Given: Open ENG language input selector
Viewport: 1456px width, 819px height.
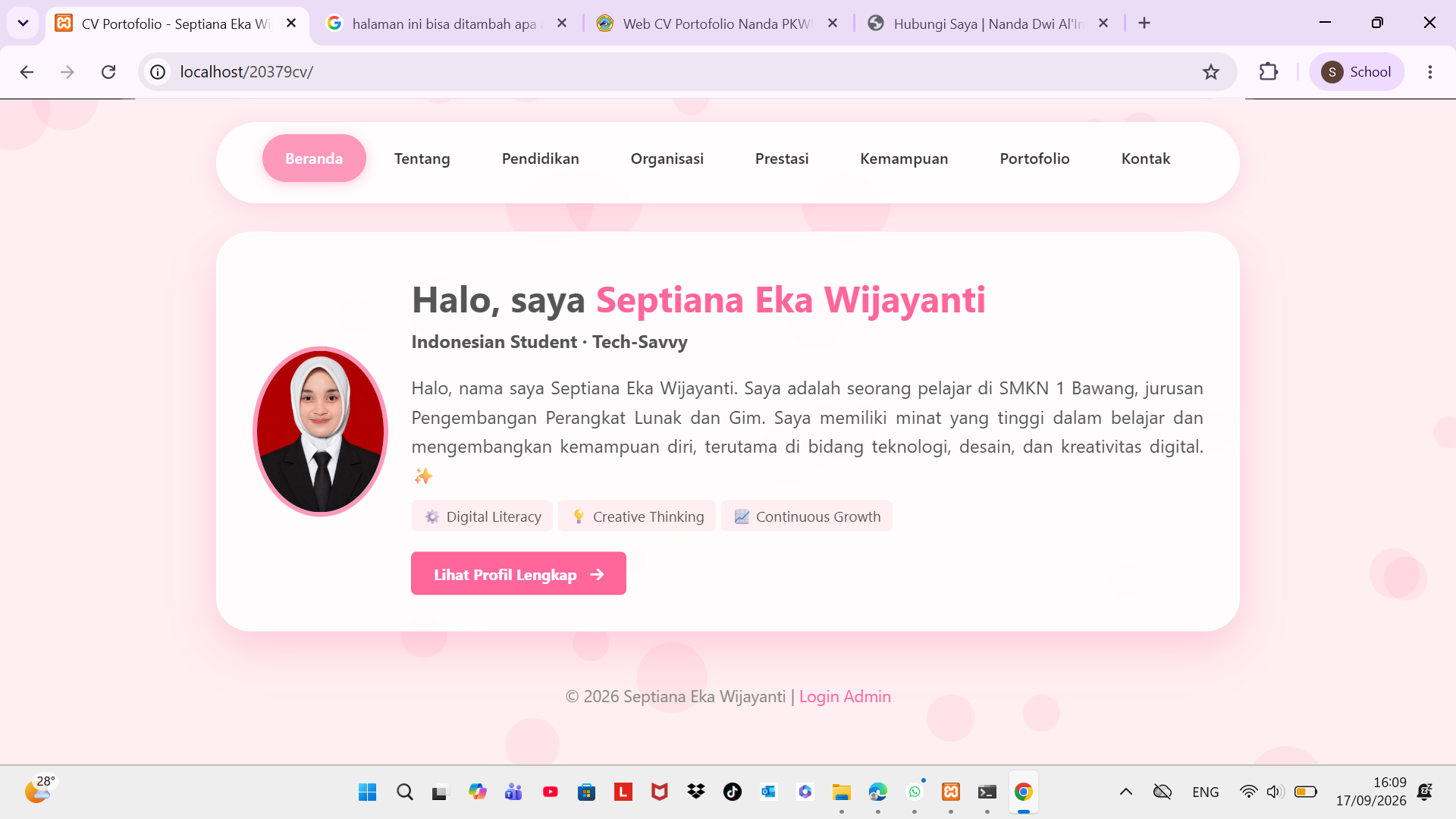Looking at the screenshot, I should point(1206,792).
